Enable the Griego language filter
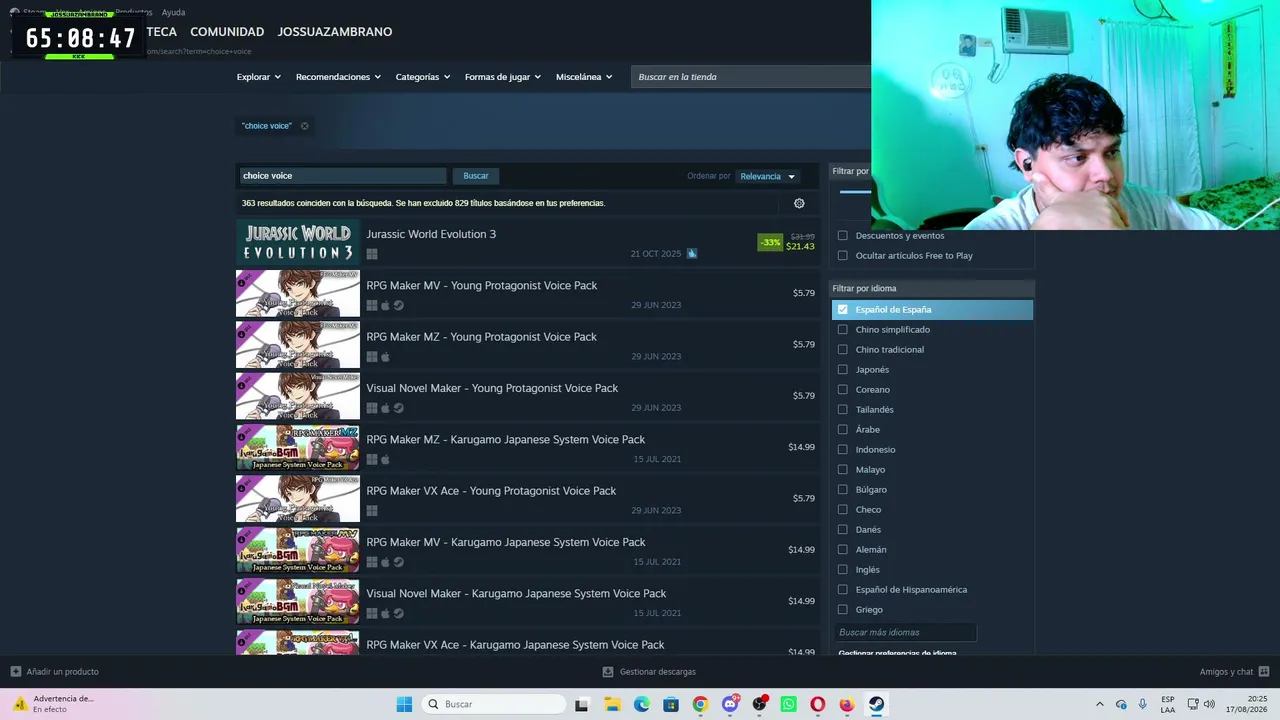 point(842,610)
